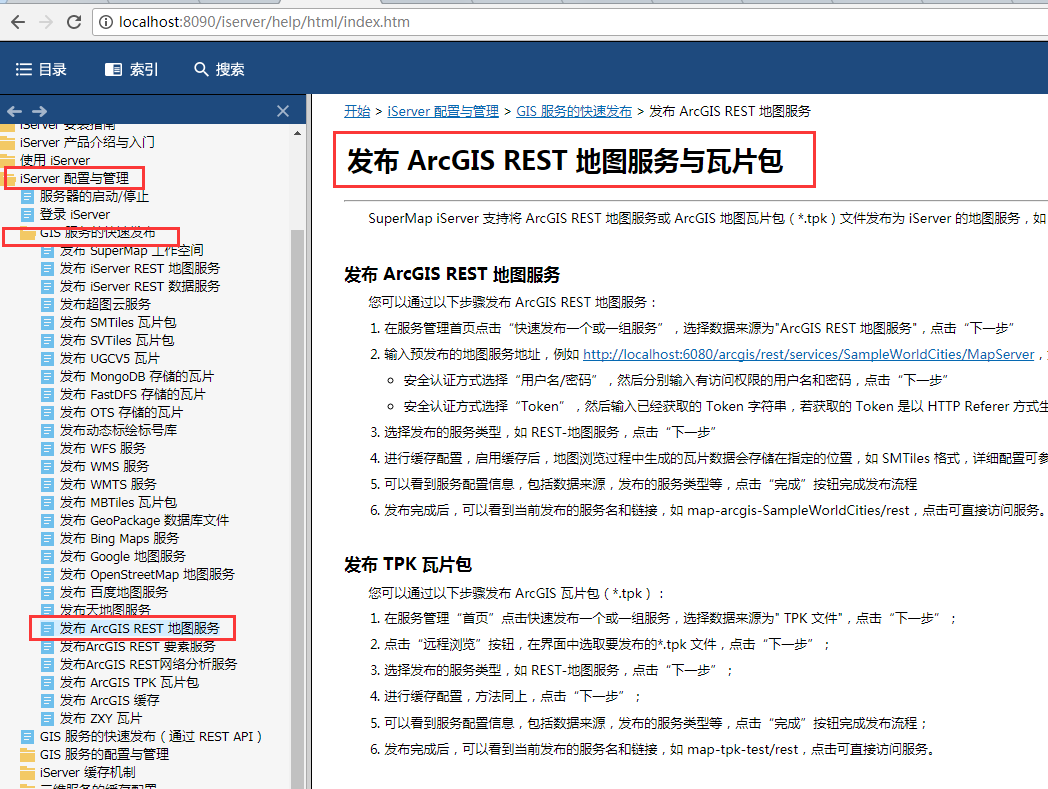Open 发布ArcGIS REST网络分析服务 topic

(x=148, y=665)
